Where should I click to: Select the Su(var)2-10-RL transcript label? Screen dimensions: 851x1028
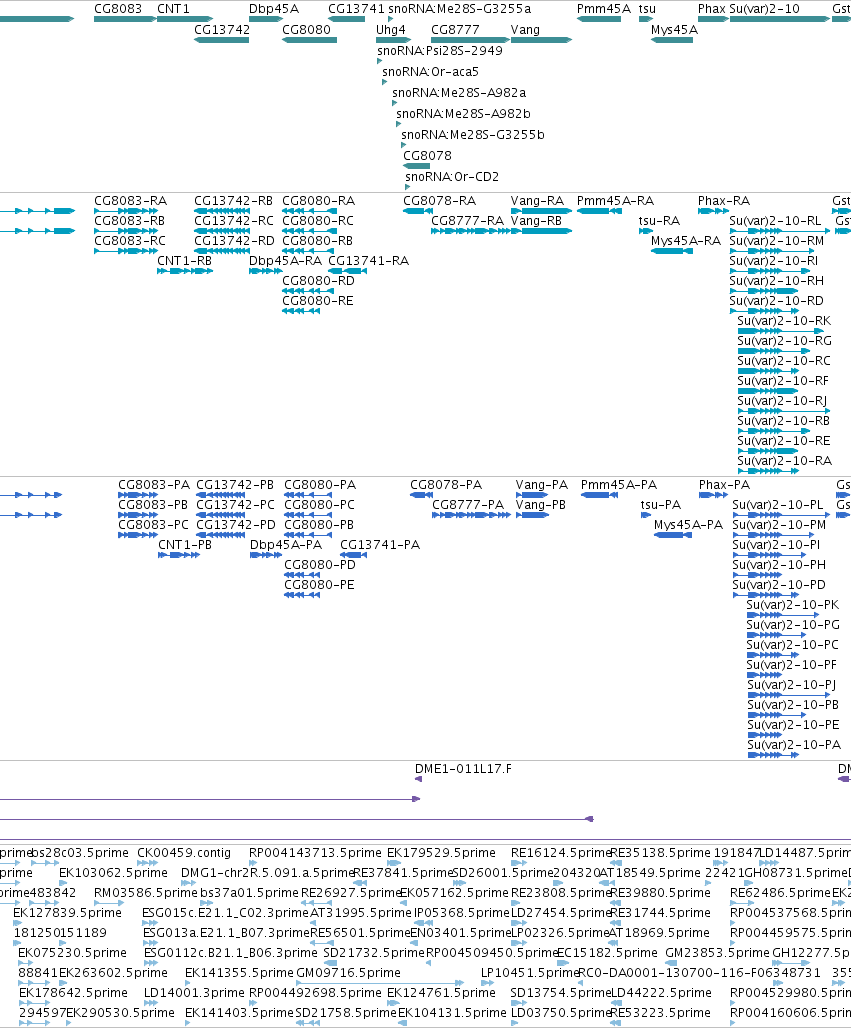pyautogui.click(x=775, y=221)
